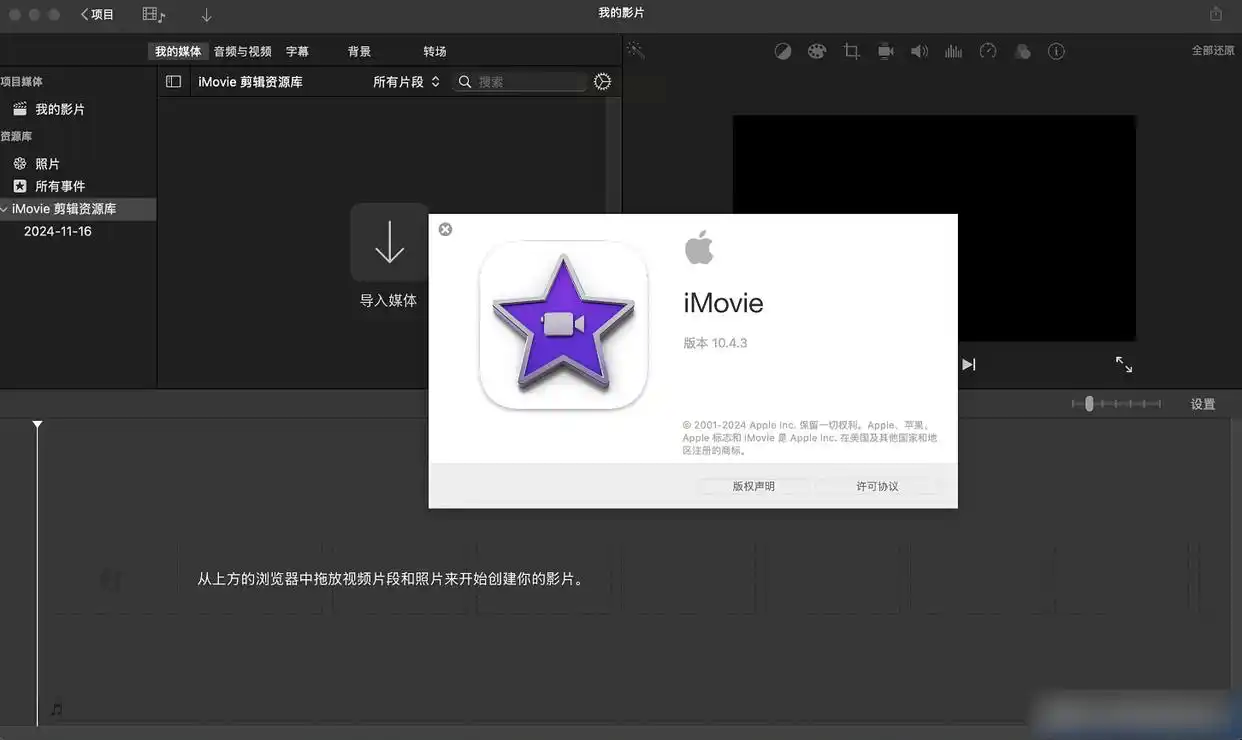Close the About iMovie dialog
1242x740 pixels.
445,229
